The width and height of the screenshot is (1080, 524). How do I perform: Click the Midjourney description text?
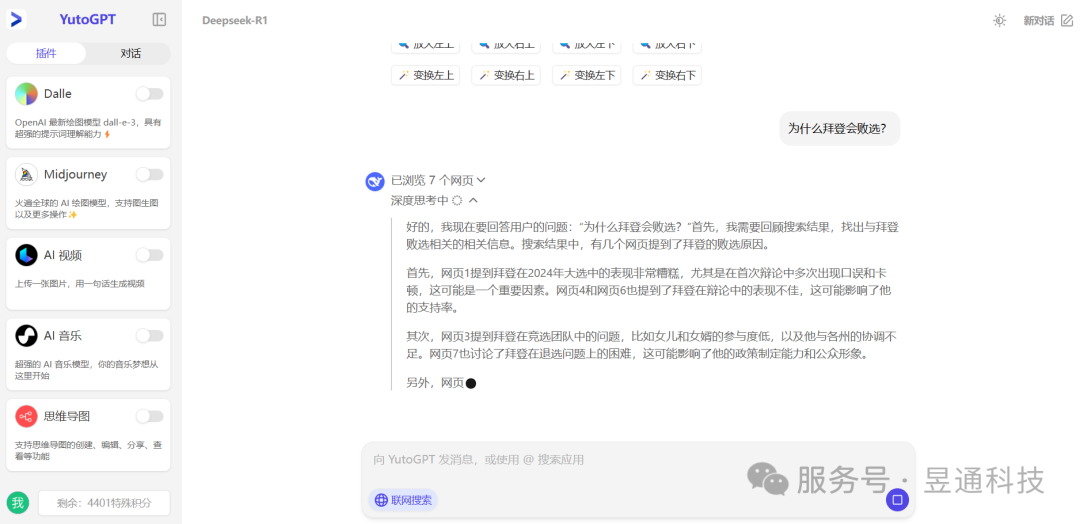87,209
